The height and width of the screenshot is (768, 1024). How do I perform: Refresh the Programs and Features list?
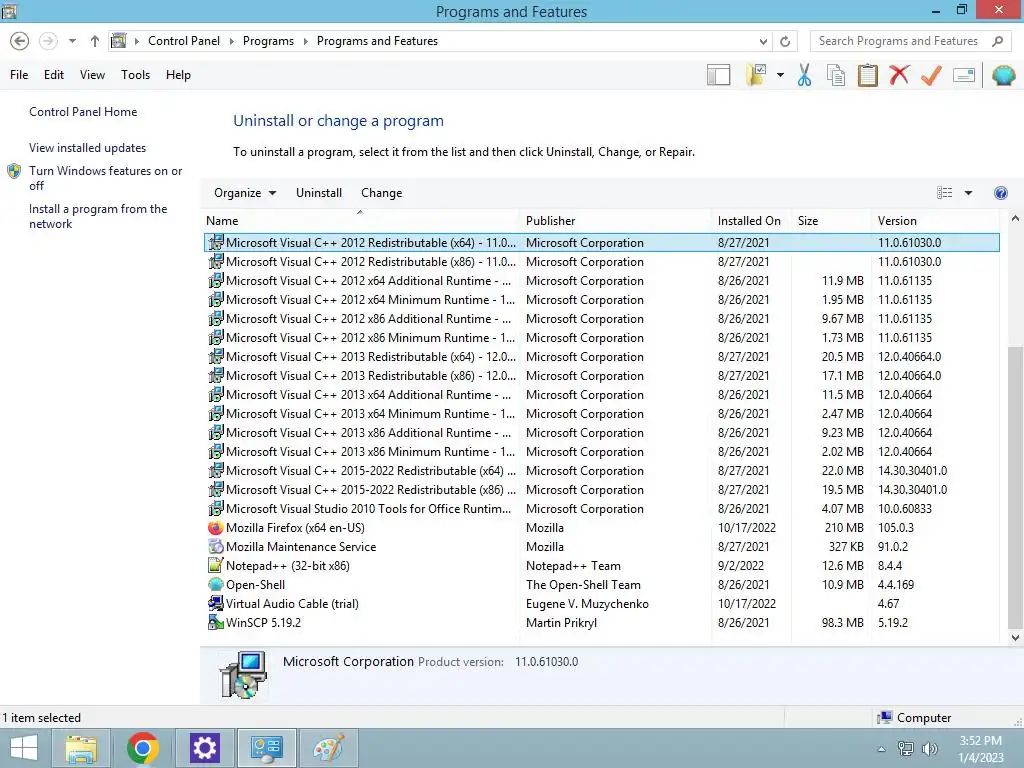[x=785, y=41]
